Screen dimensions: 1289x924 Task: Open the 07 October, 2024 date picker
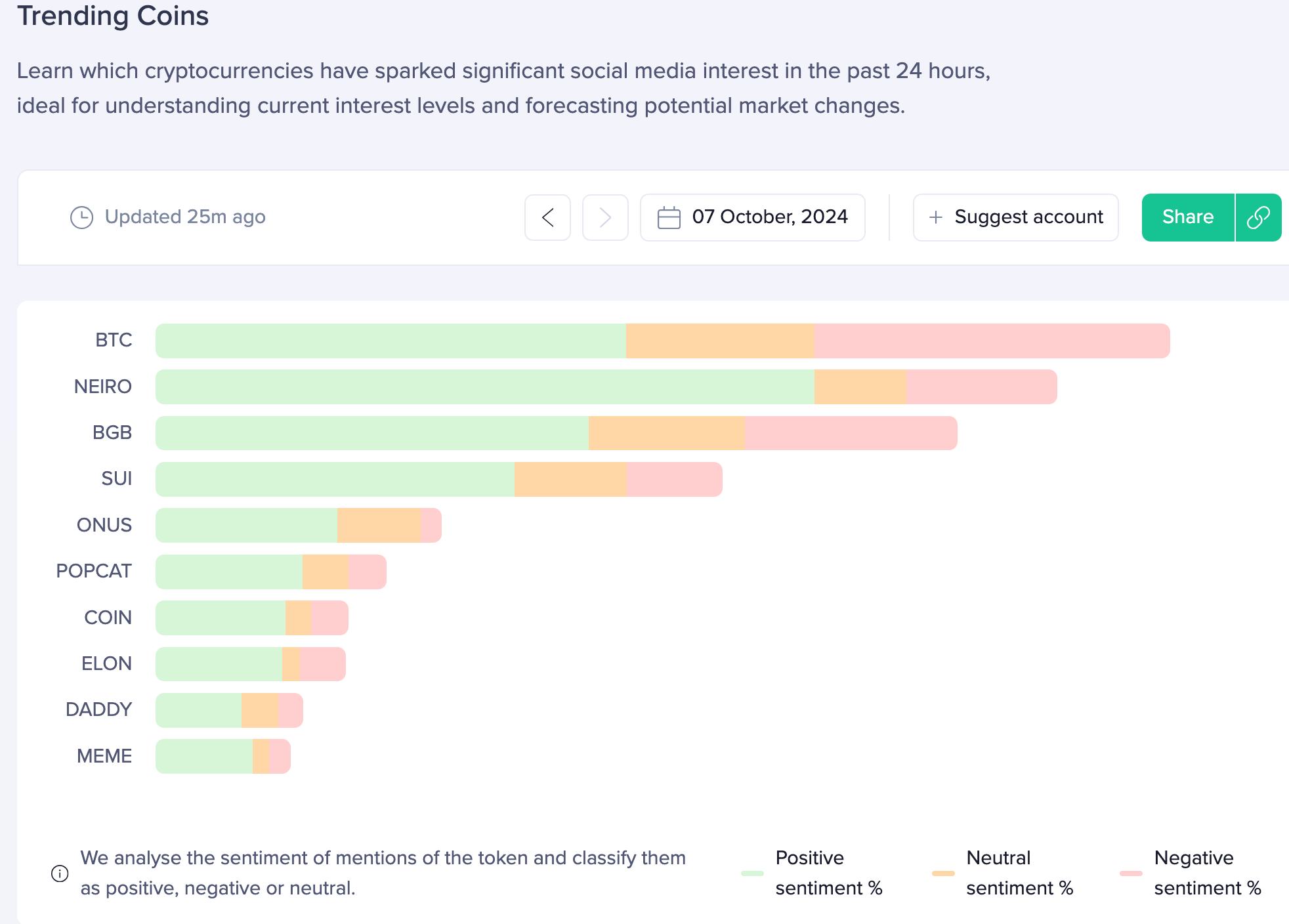[752, 217]
